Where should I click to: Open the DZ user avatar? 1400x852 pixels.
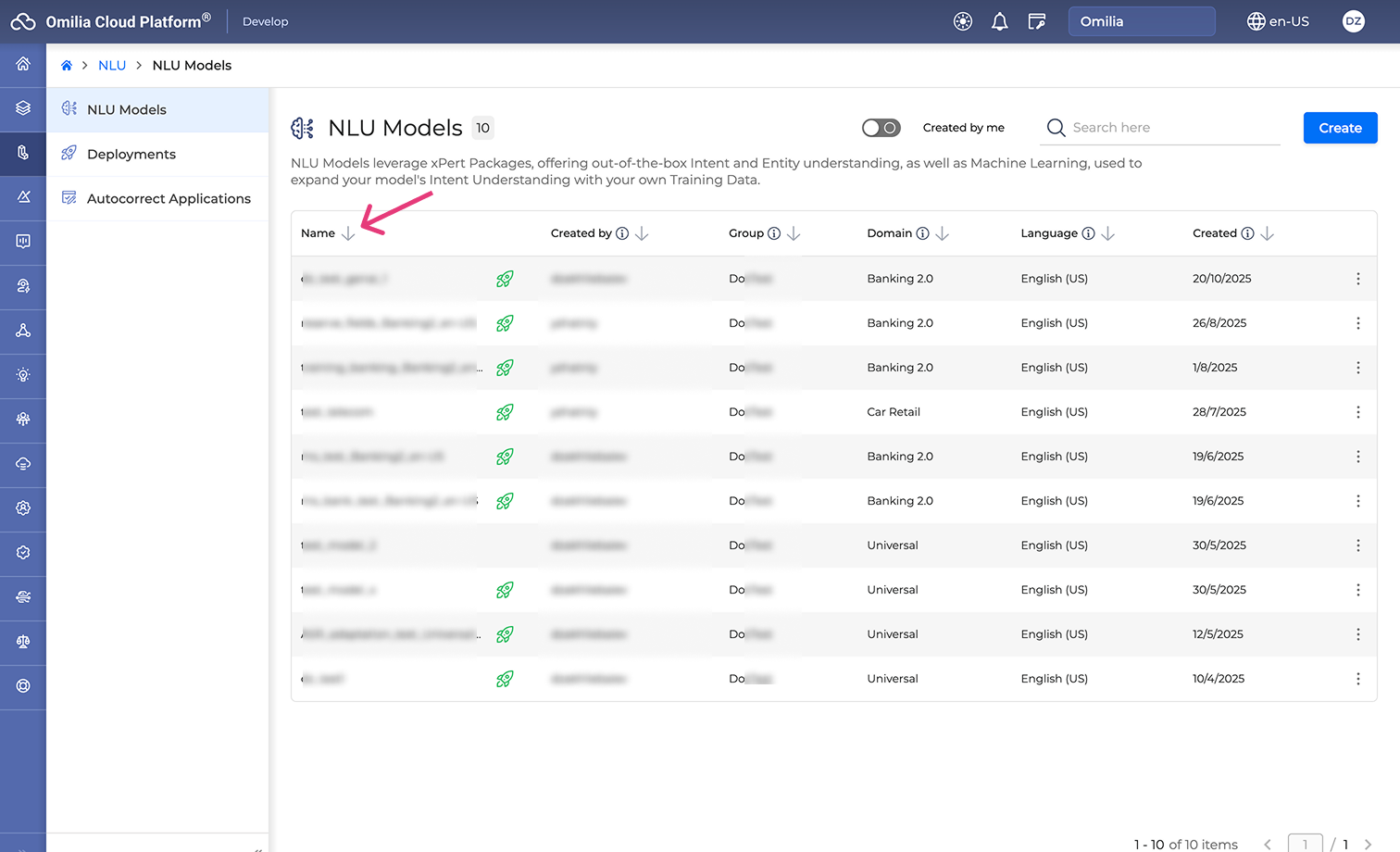coord(1353,21)
